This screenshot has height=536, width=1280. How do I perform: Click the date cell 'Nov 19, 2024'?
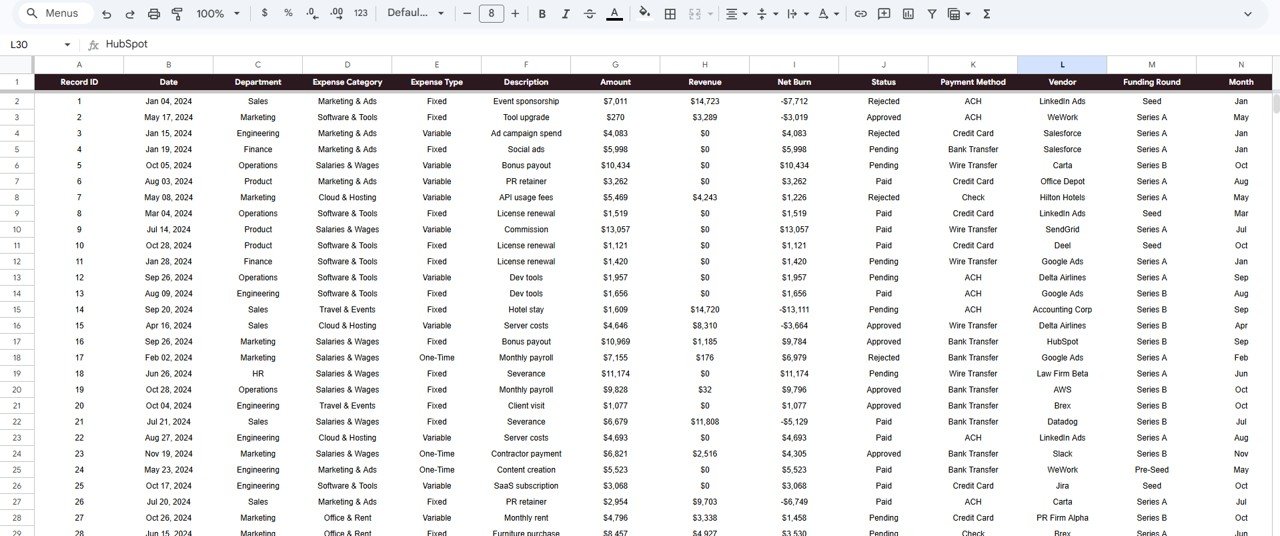(168, 454)
